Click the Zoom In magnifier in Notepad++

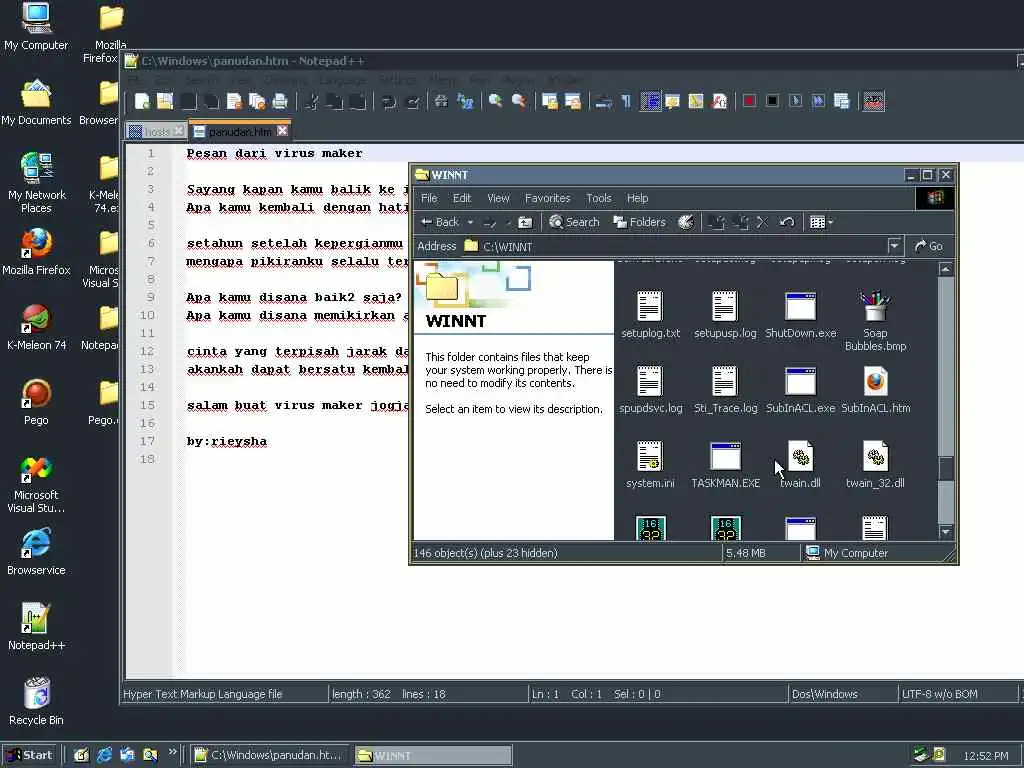496,101
